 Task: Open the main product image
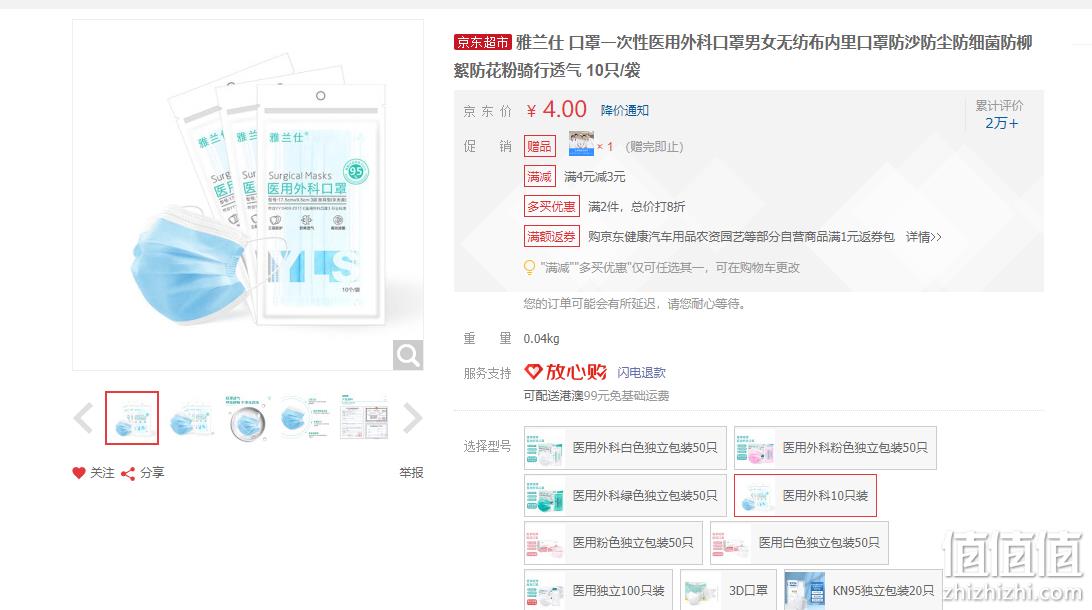[x=248, y=195]
